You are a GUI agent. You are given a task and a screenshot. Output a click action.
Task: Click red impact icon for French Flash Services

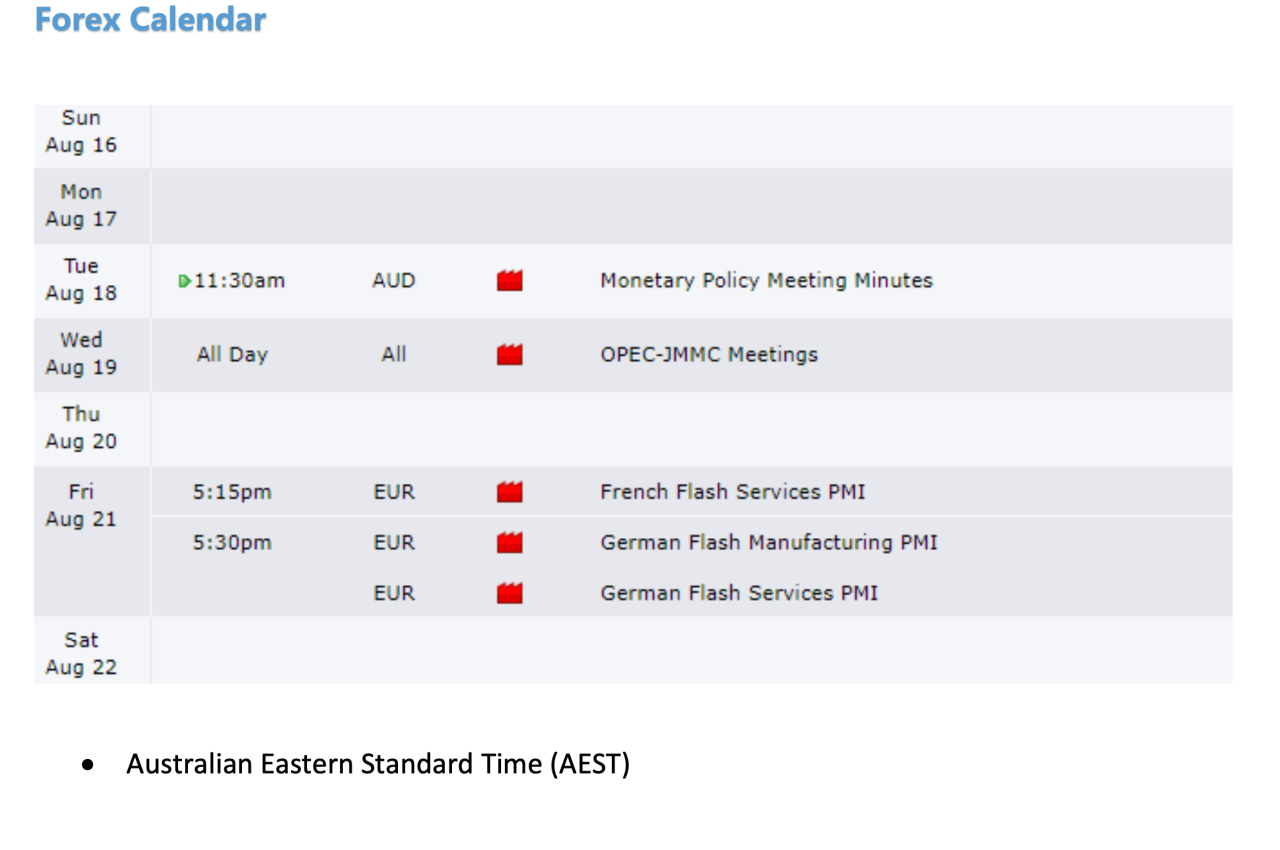tap(510, 492)
